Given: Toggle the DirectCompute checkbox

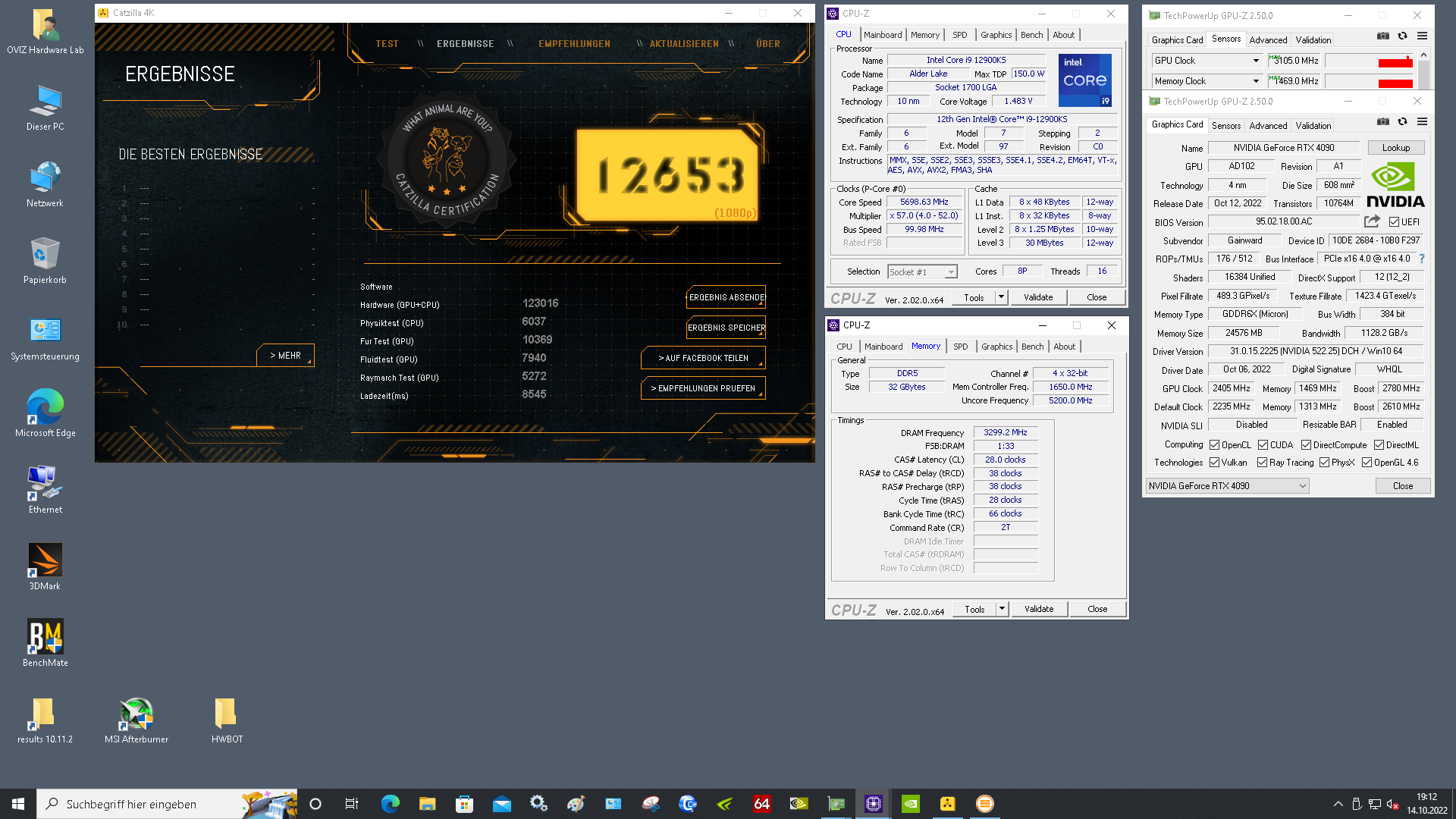Looking at the screenshot, I should tap(1306, 445).
